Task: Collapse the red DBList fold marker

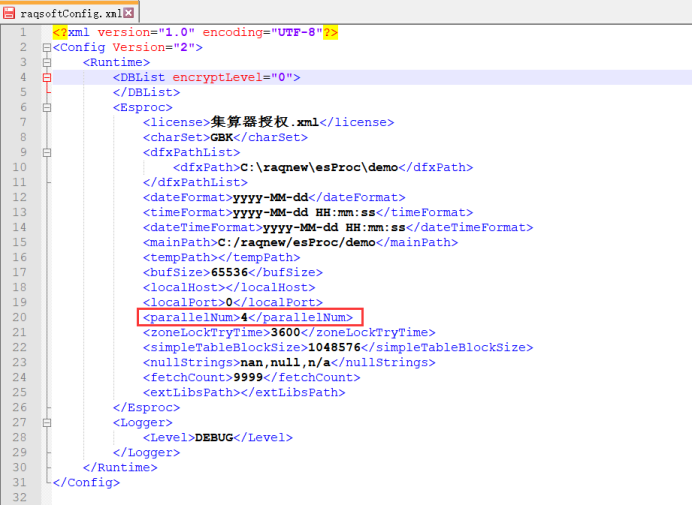Action: click(x=47, y=78)
